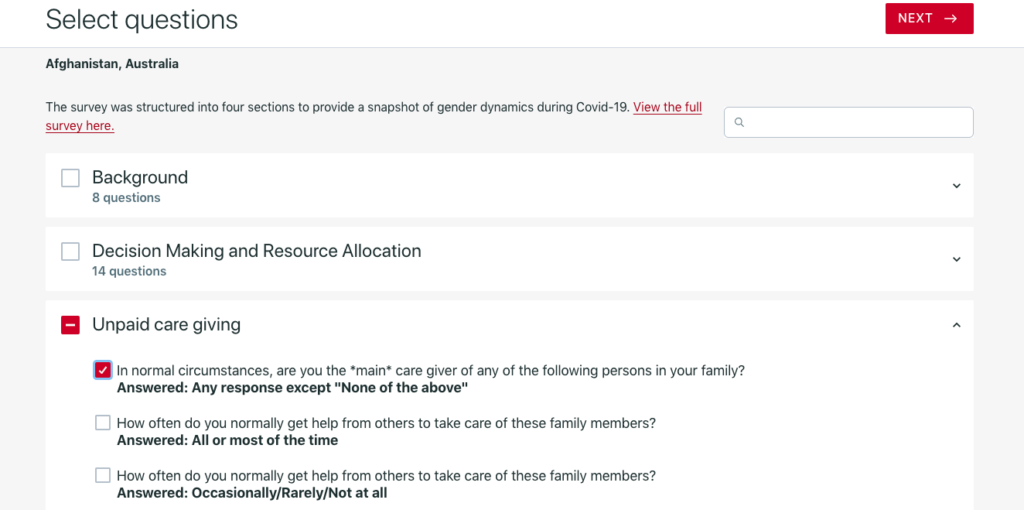
Task: Uncheck the main care giver question checkbox
Action: (103, 370)
